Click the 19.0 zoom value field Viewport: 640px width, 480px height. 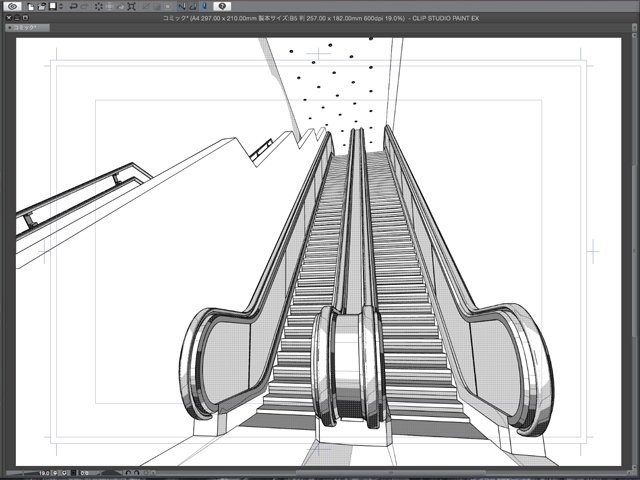pyautogui.click(x=44, y=473)
